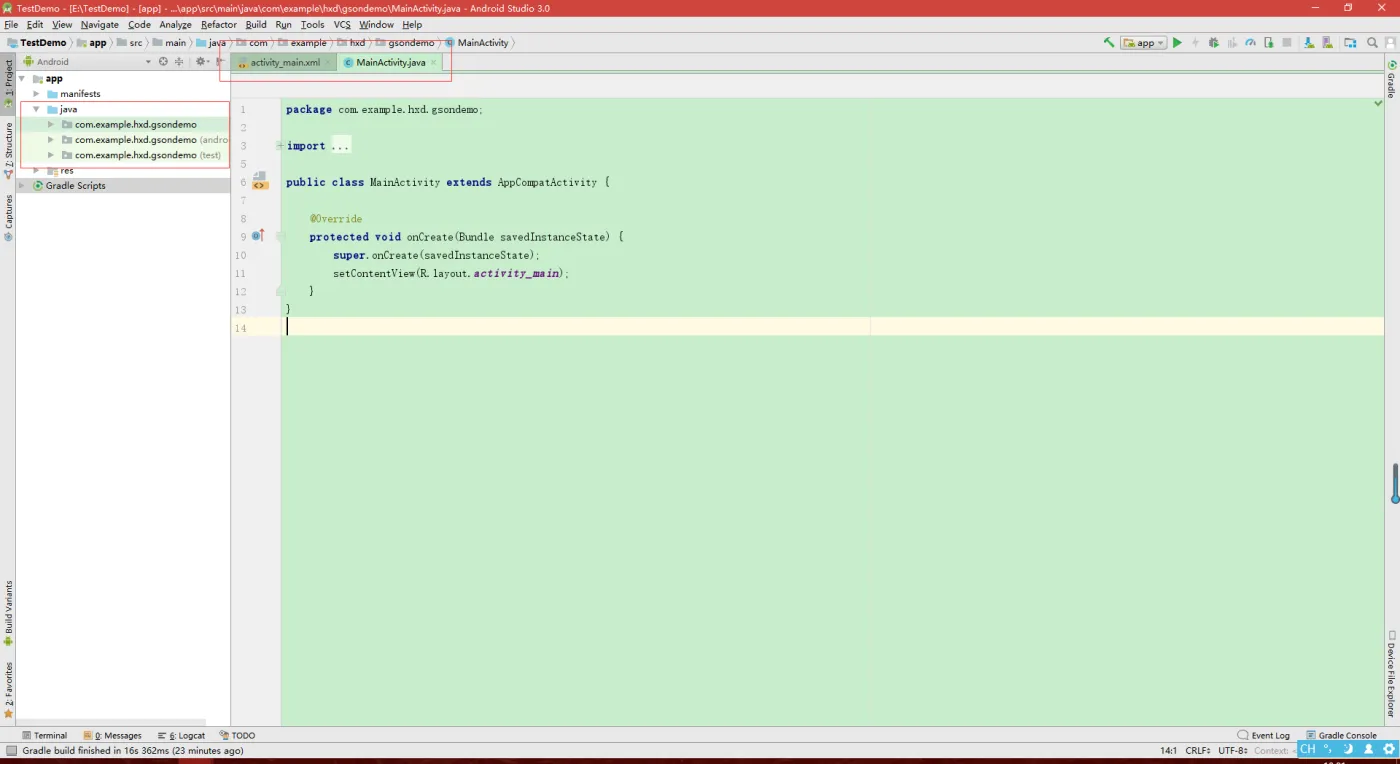Viewport: 1400px width, 764px height.
Task: Hide Project panel with hide icon
Action: click(219, 61)
